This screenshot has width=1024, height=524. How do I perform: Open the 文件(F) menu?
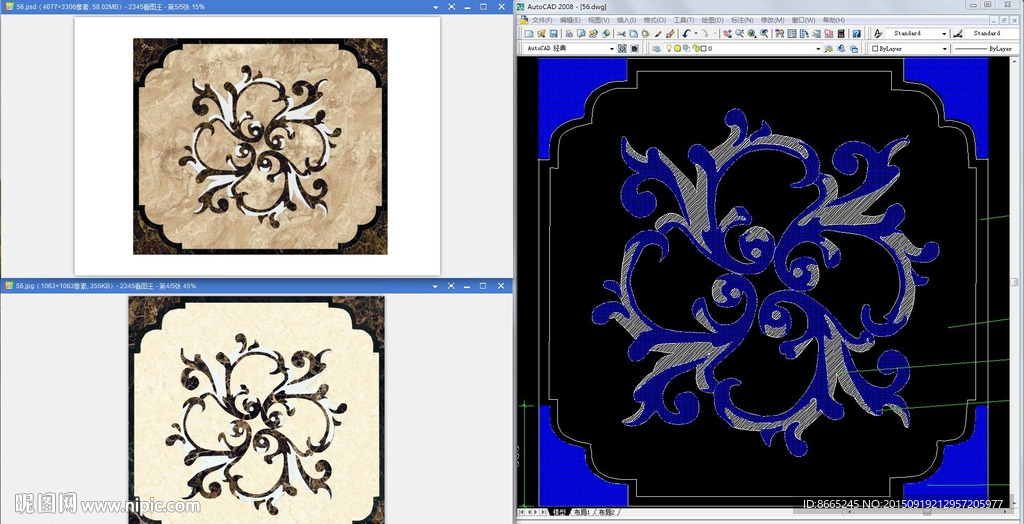click(x=541, y=20)
